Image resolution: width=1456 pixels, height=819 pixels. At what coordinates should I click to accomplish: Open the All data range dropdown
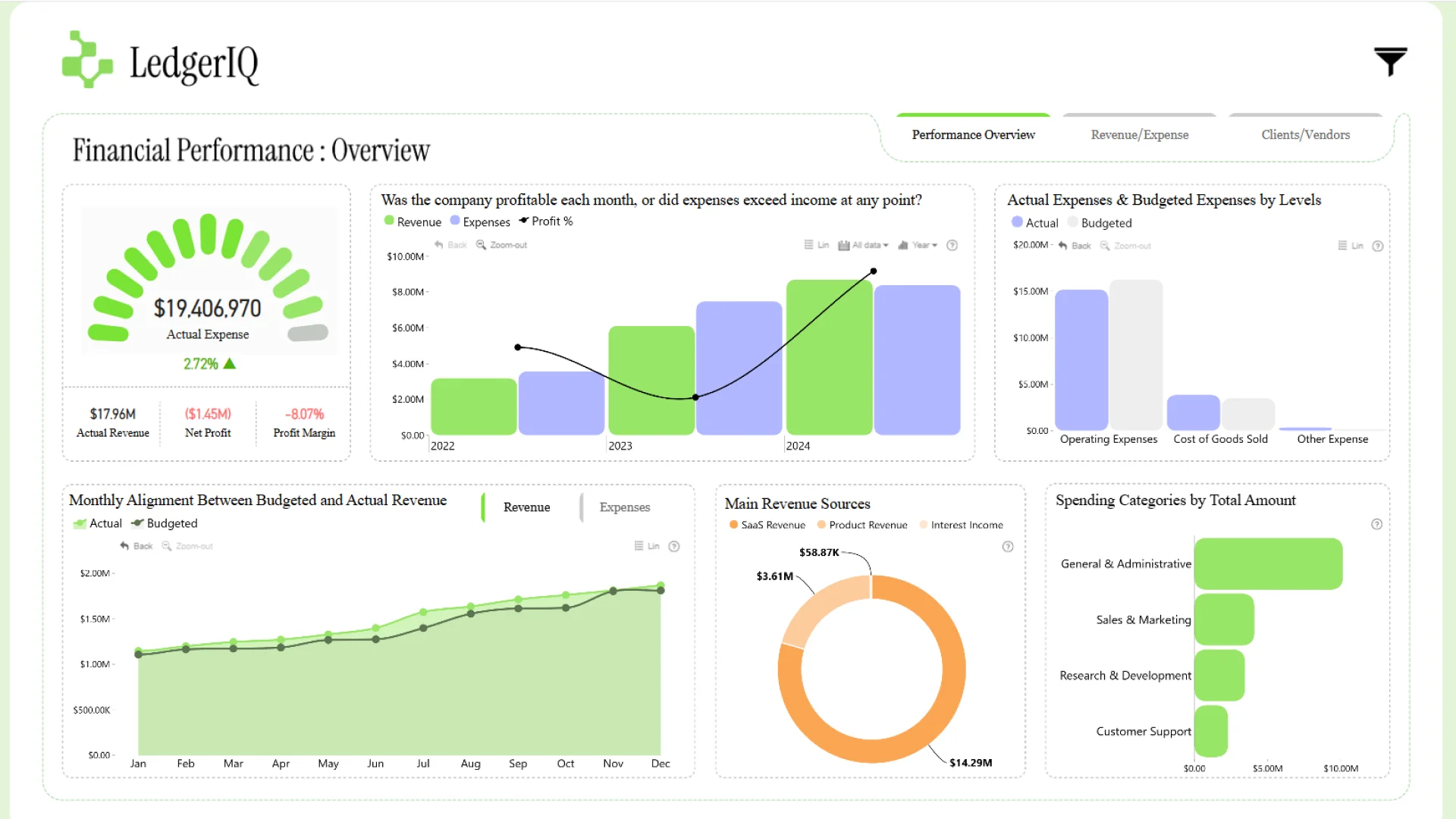[x=864, y=245]
